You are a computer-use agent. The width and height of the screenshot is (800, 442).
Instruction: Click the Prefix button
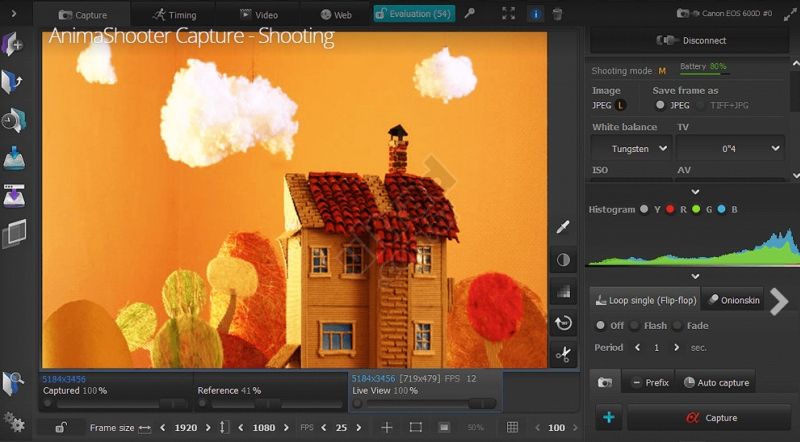click(649, 382)
